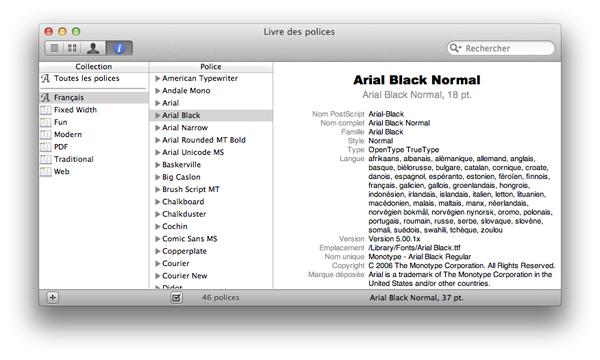The width and height of the screenshot is (600, 360).
Task: Expand Andale Mono disclosure triangle
Action: coord(157,91)
